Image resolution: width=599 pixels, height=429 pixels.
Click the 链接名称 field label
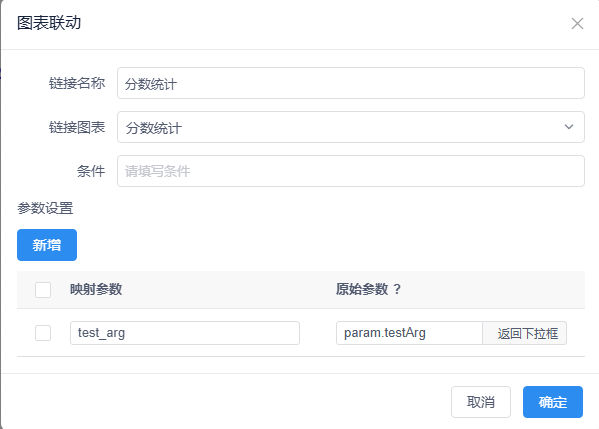point(77,83)
